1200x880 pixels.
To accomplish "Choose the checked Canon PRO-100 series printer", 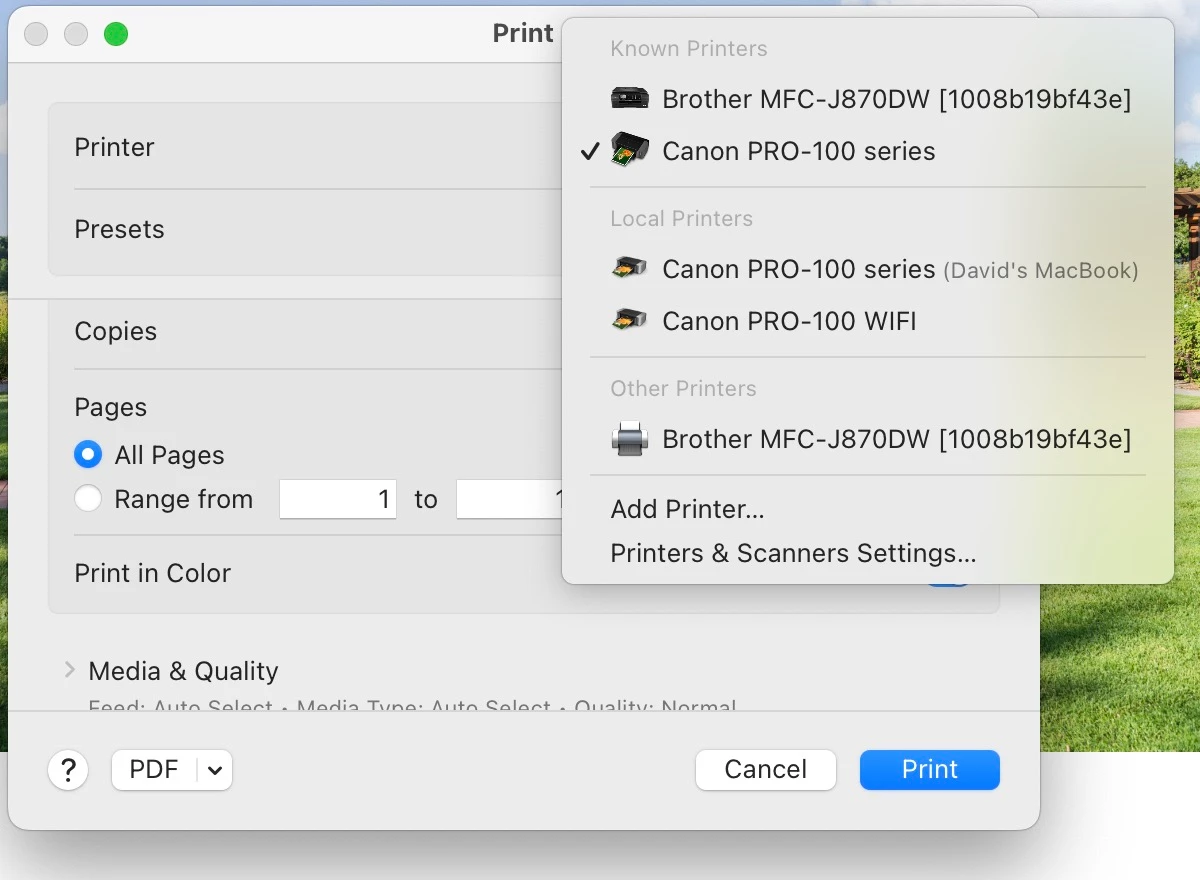I will point(868,150).
